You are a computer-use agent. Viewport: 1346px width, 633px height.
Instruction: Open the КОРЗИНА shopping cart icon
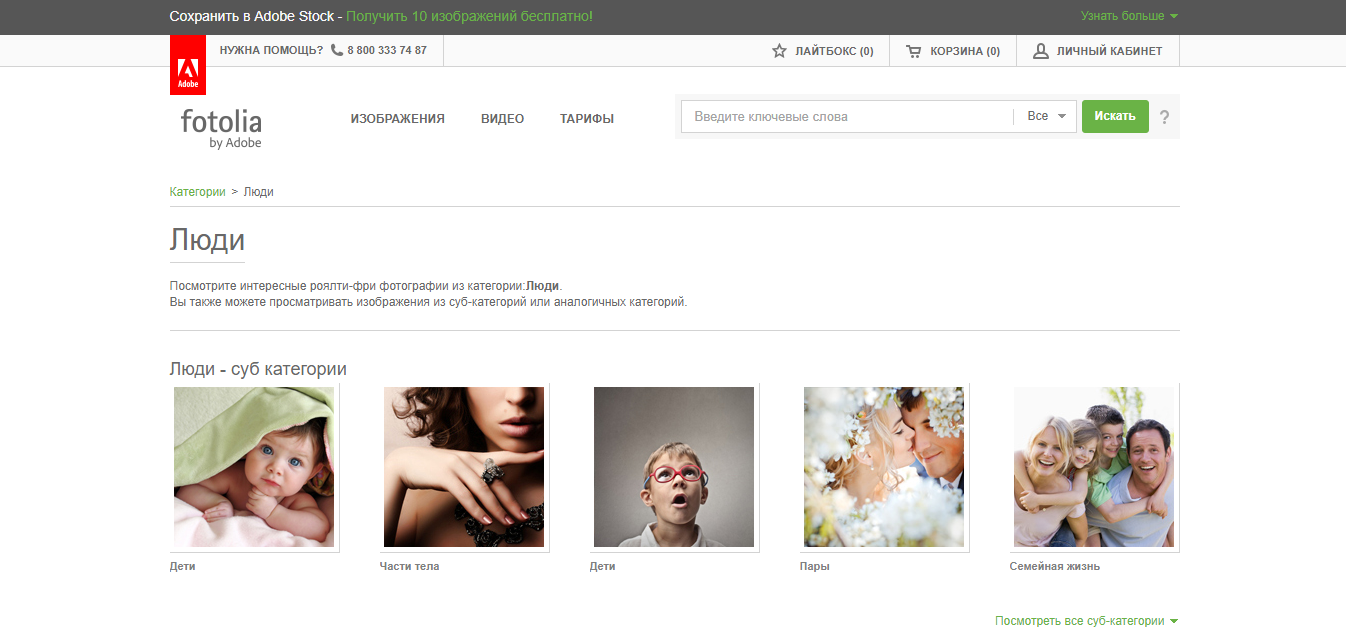click(x=911, y=50)
